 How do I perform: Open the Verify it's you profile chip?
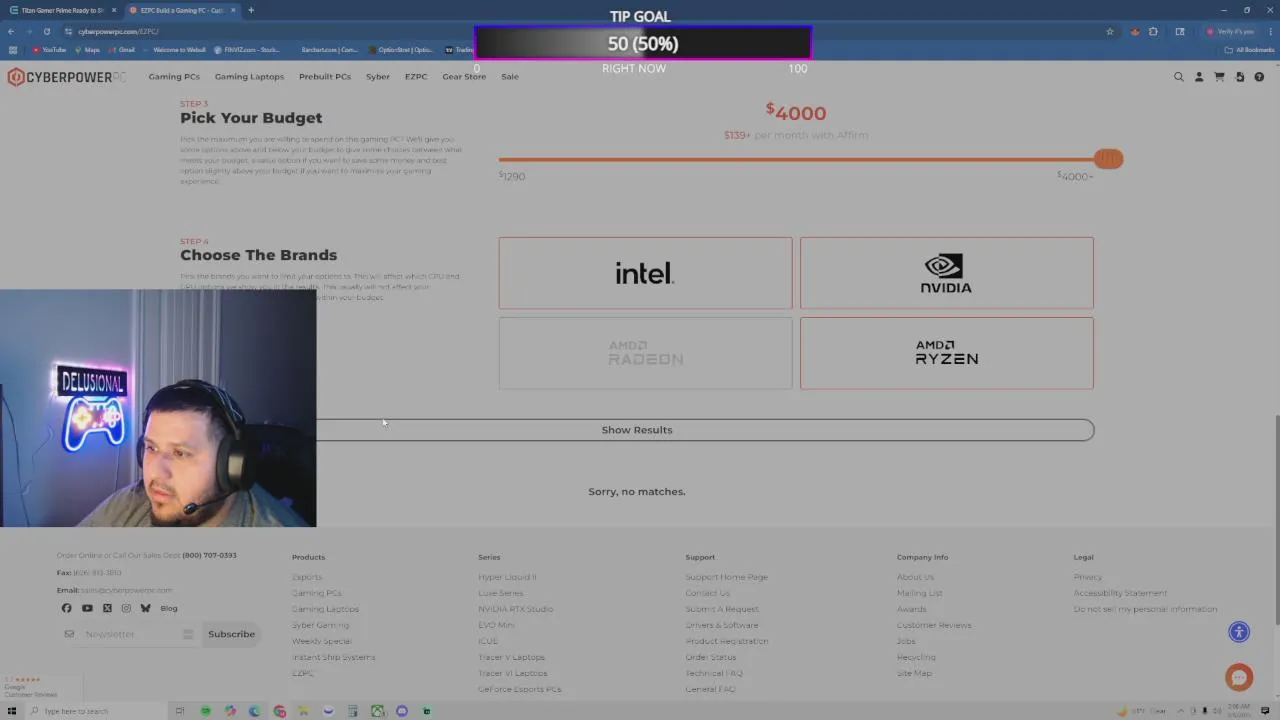tap(1230, 31)
